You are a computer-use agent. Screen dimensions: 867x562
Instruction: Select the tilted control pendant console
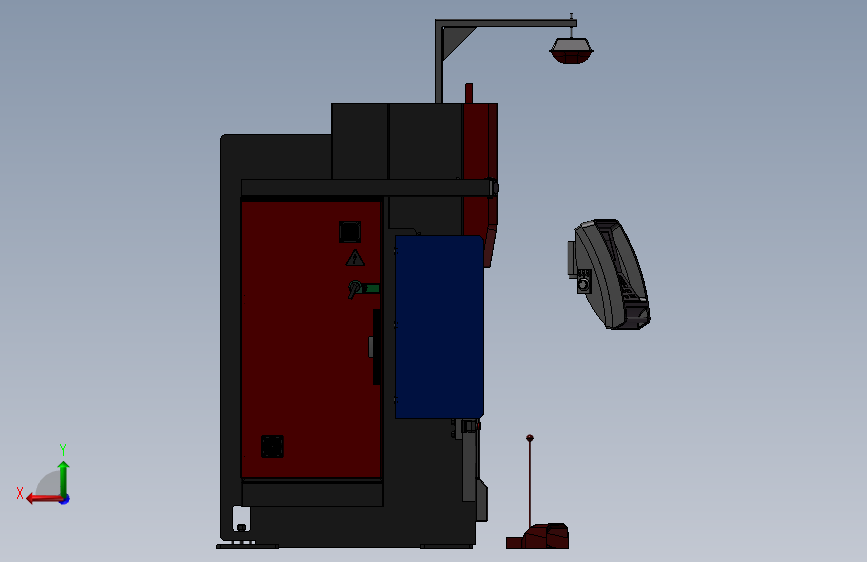pyautogui.click(x=611, y=274)
